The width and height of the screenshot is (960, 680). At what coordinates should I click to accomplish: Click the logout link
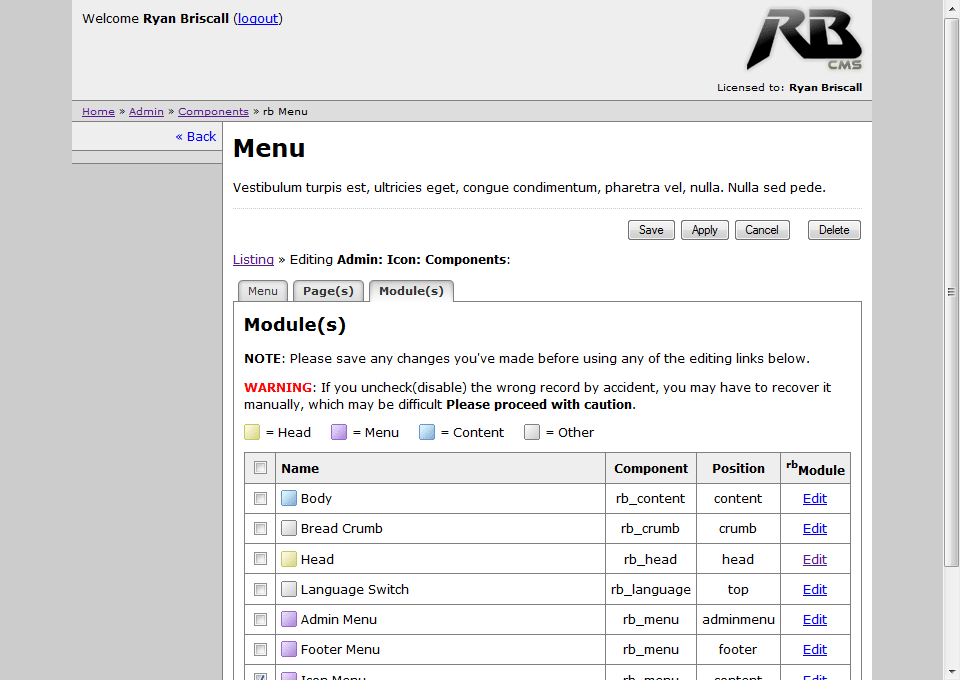coord(258,18)
